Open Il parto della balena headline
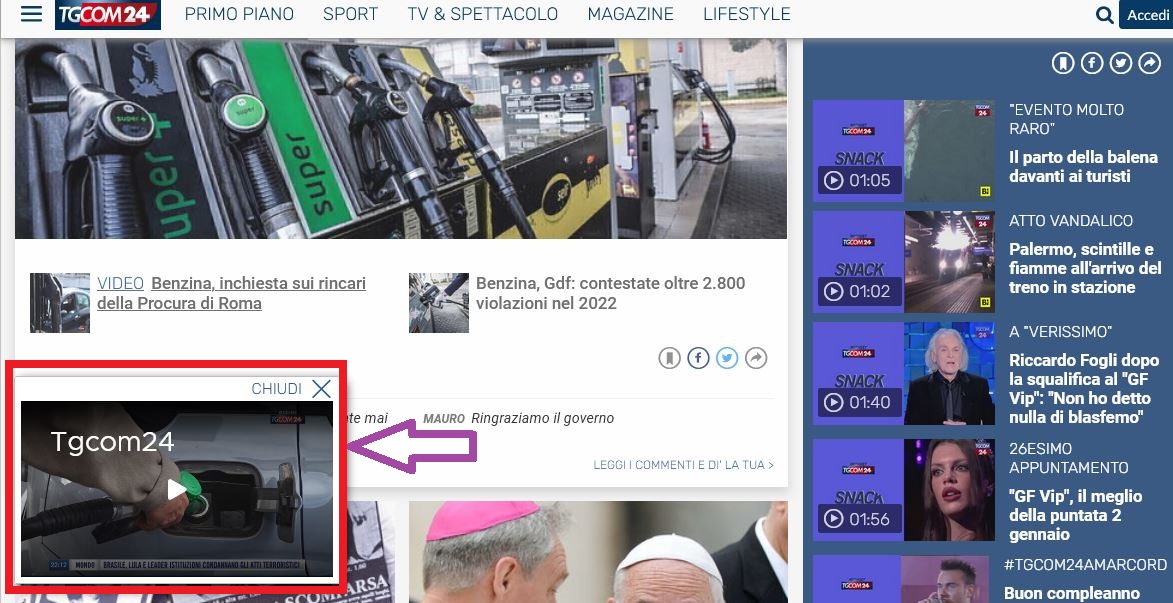 pyautogui.click(x=1083, y=167)
